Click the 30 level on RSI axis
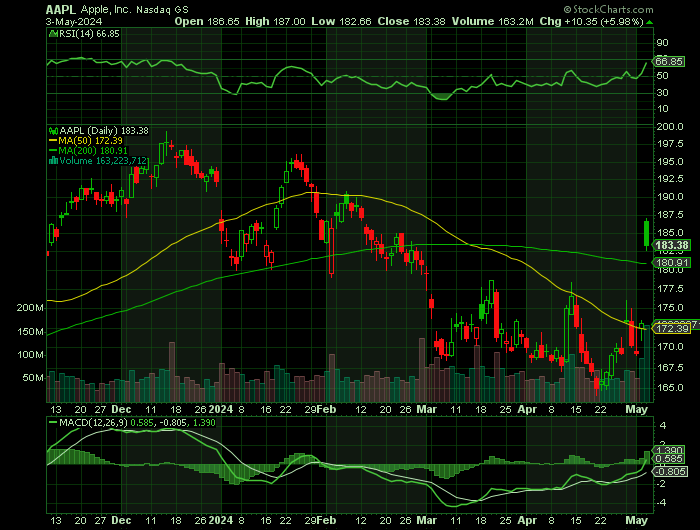700x530 pixels. [x=662, y=93]
